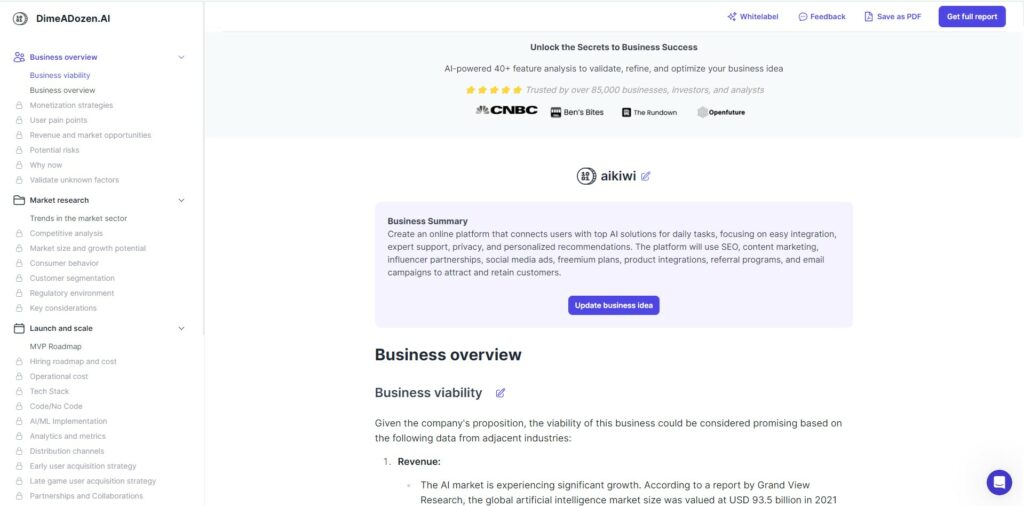1024x506 pixels.
Task: Open the MVP Roadmap sidebar item
Action: [56, 347]
